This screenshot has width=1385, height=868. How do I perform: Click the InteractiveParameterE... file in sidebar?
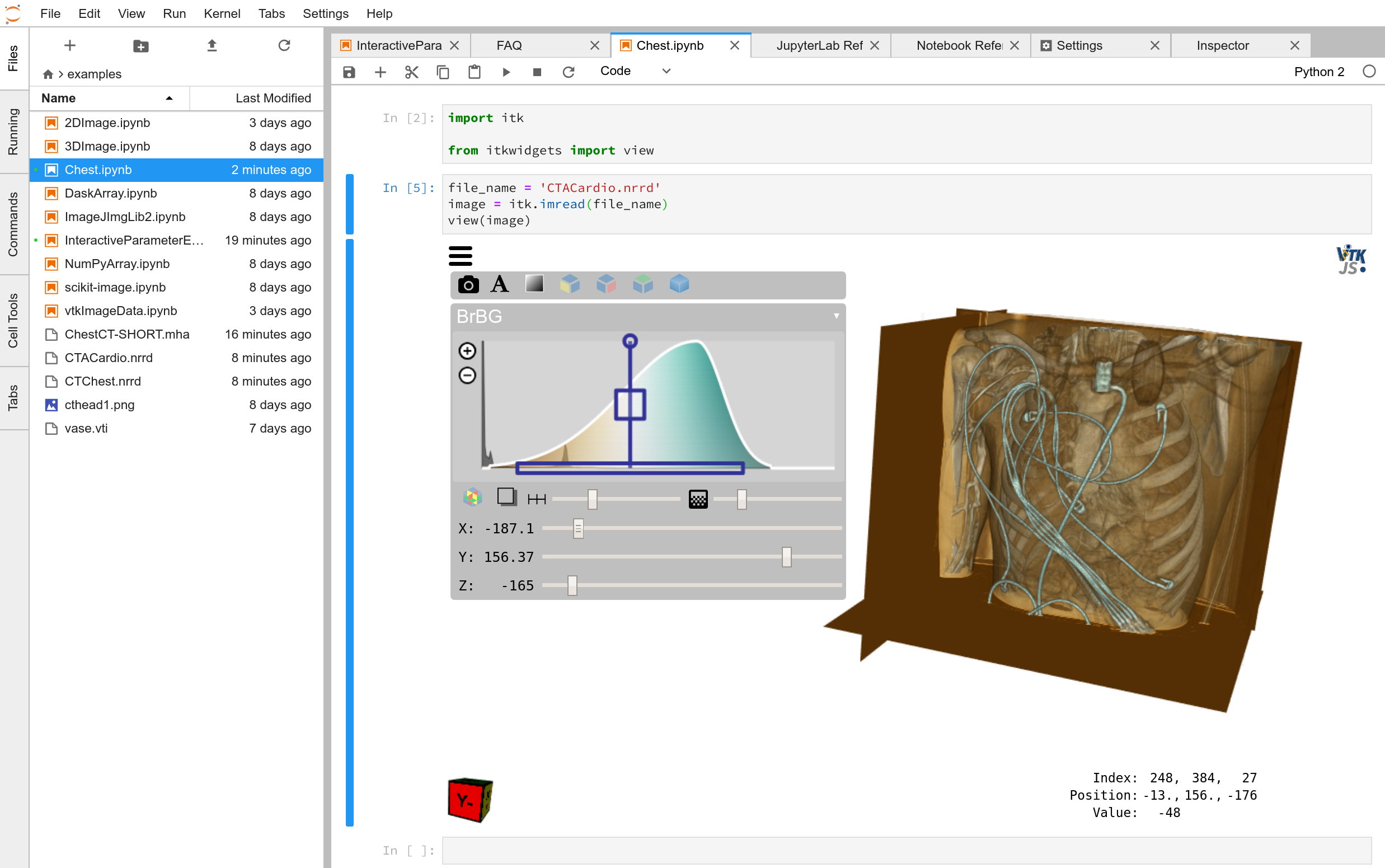coord(133,240)
